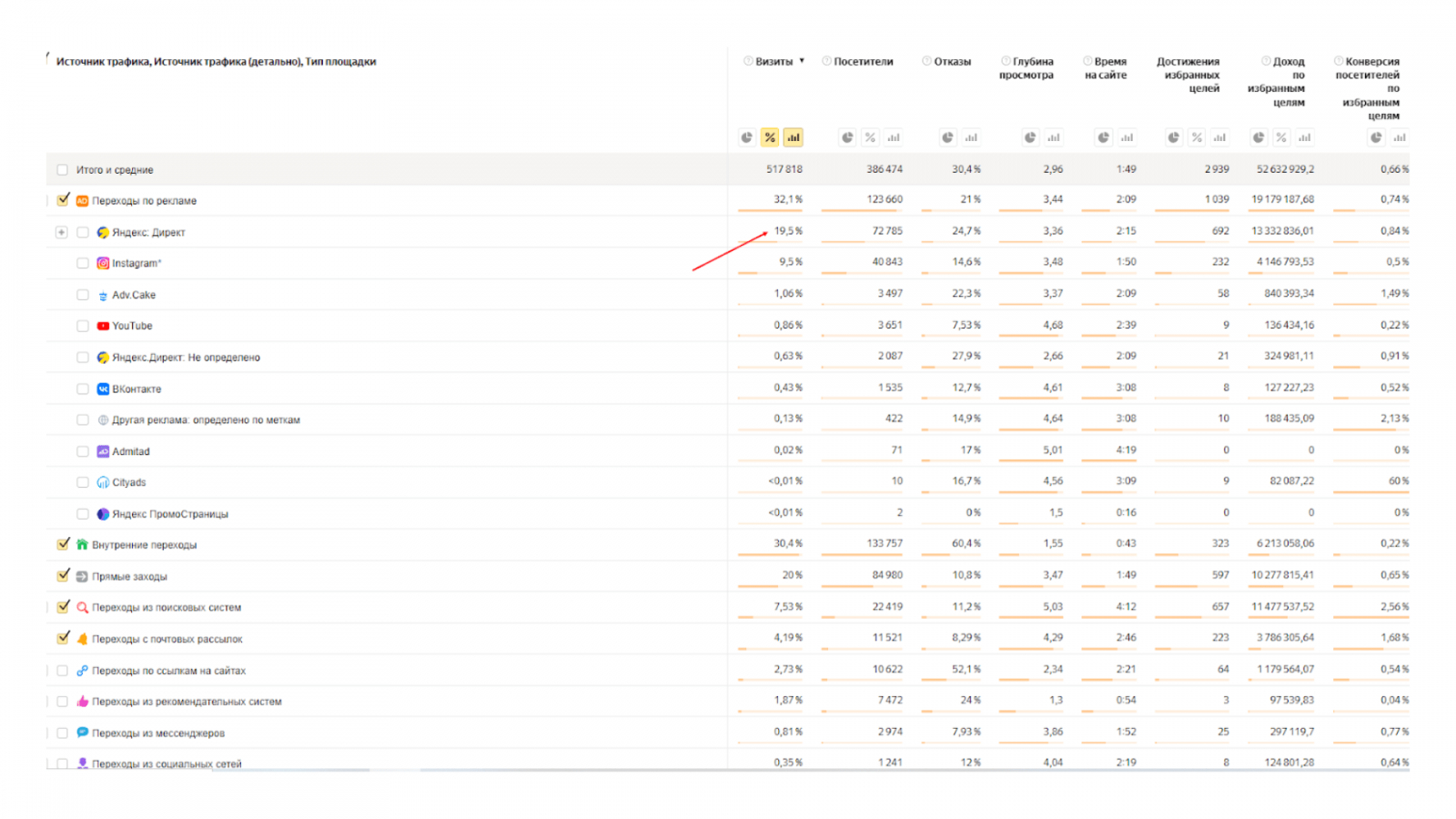Click pie chart icon under Время на сайте
Viewport: 1456px width, 819px height.
click(x=1103, y=137)
